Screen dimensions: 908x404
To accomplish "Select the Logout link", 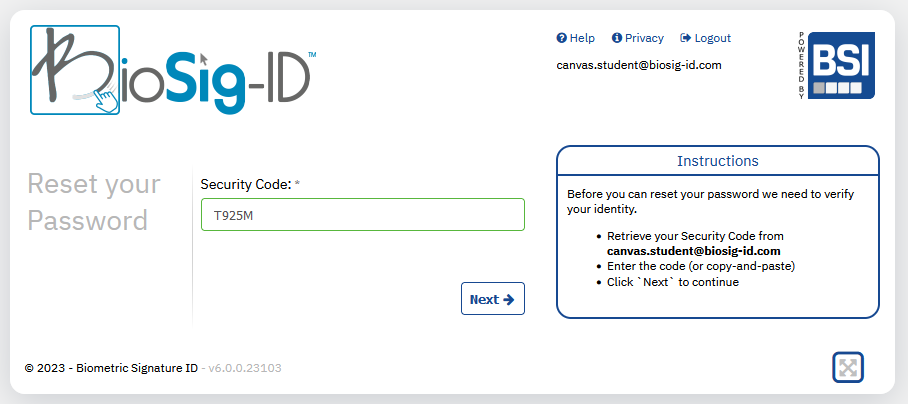I will coord(705,38).
